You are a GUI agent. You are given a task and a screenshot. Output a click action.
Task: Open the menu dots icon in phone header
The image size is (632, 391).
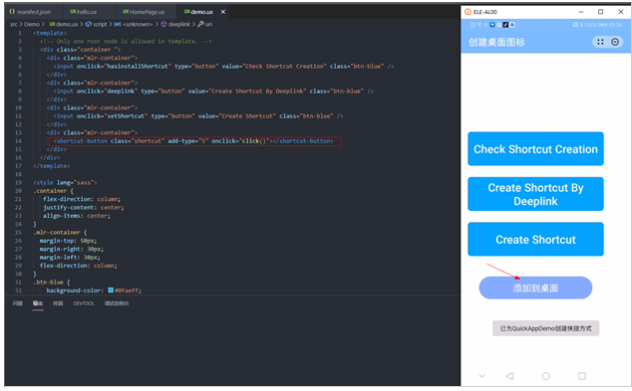point(600,42)
